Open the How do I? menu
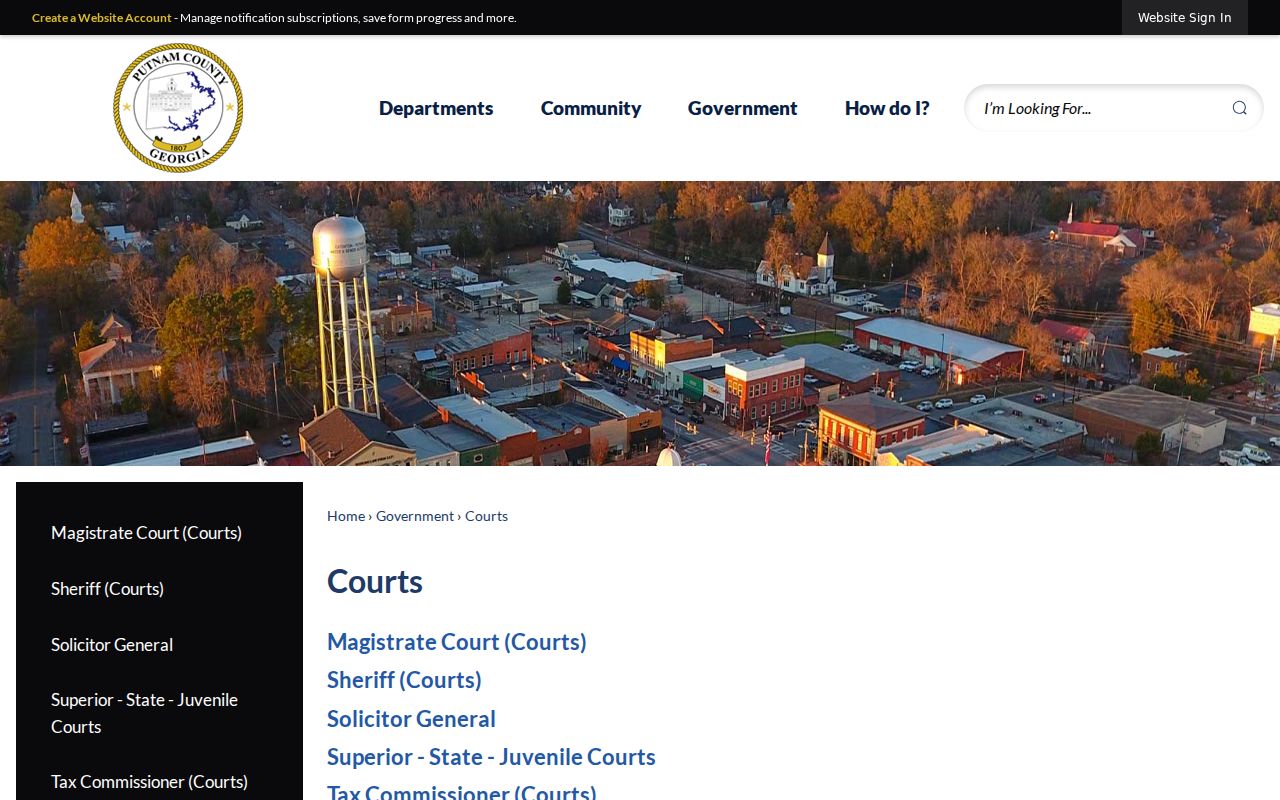This screenshot has width=1280, height=800. 887,108
